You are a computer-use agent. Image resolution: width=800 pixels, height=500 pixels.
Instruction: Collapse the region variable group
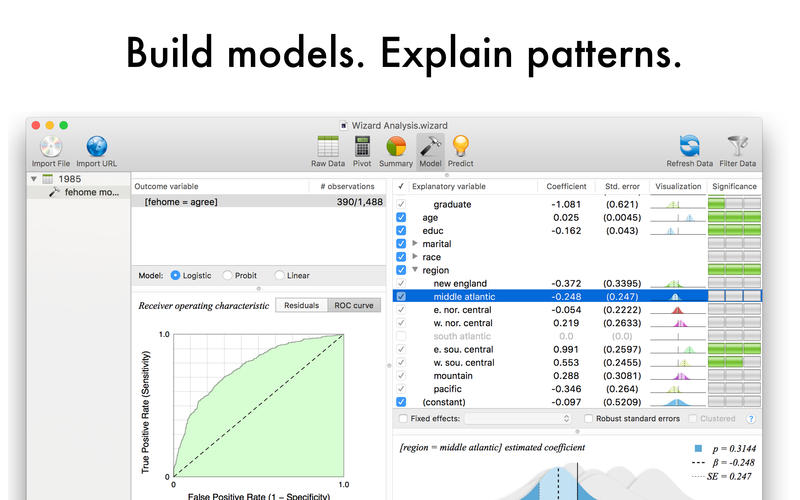tap(415, 270)
